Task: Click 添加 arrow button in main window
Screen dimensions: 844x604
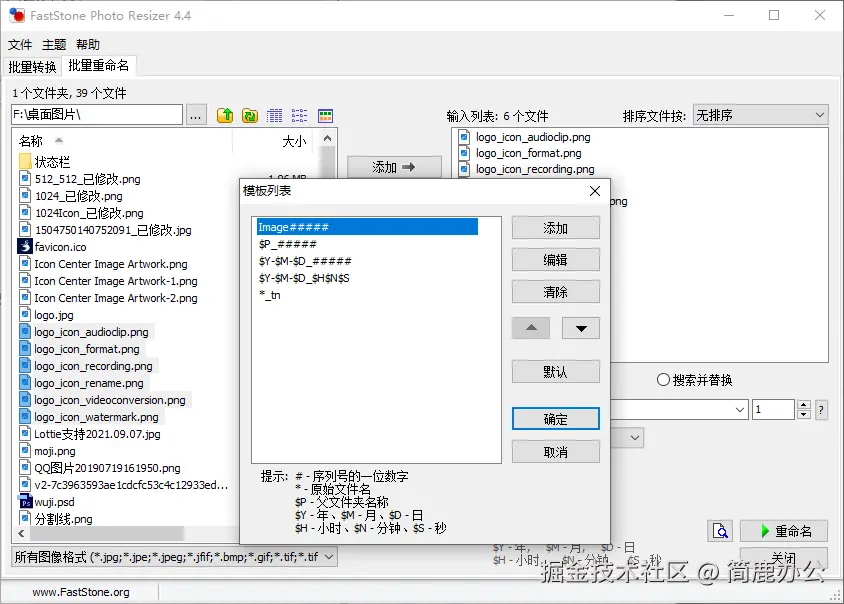Action: click(x=394, y=167)
